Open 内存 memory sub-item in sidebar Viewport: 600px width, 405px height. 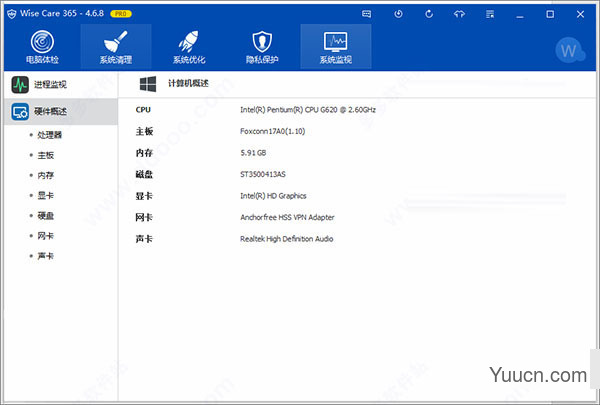46,175
